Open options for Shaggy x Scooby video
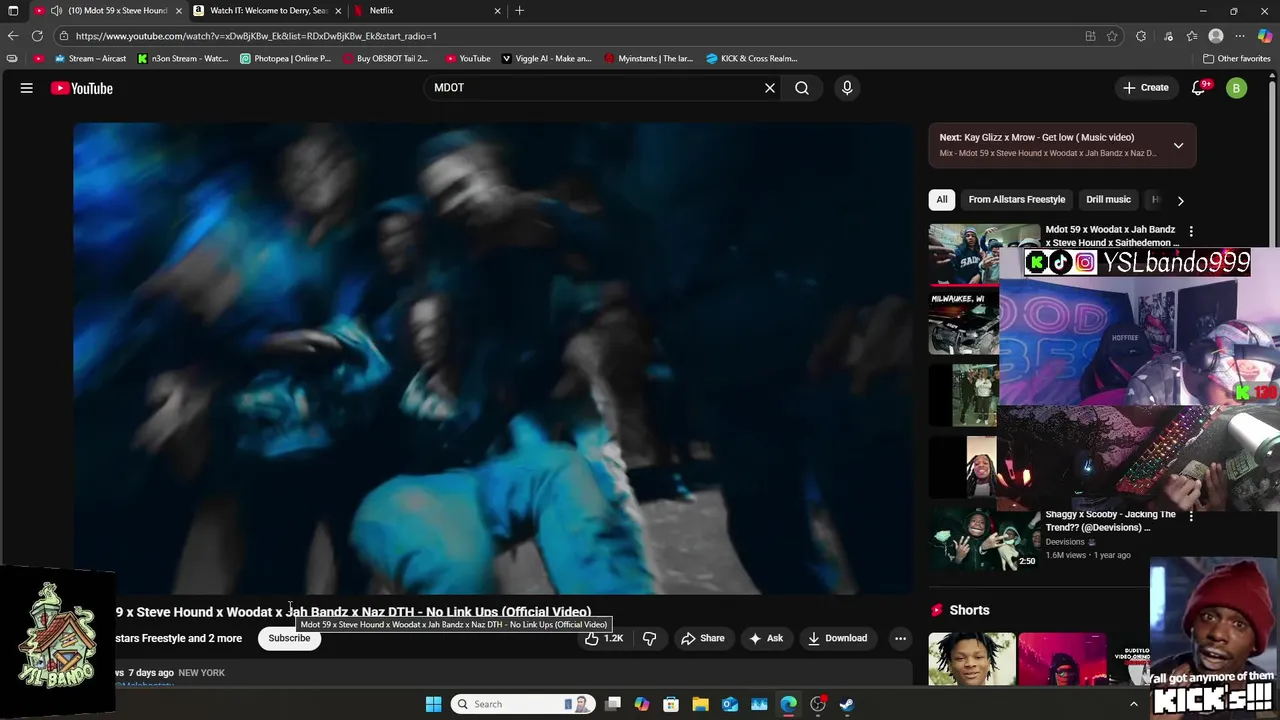This screenshot has height=720, width=1280. [1190, 516]
